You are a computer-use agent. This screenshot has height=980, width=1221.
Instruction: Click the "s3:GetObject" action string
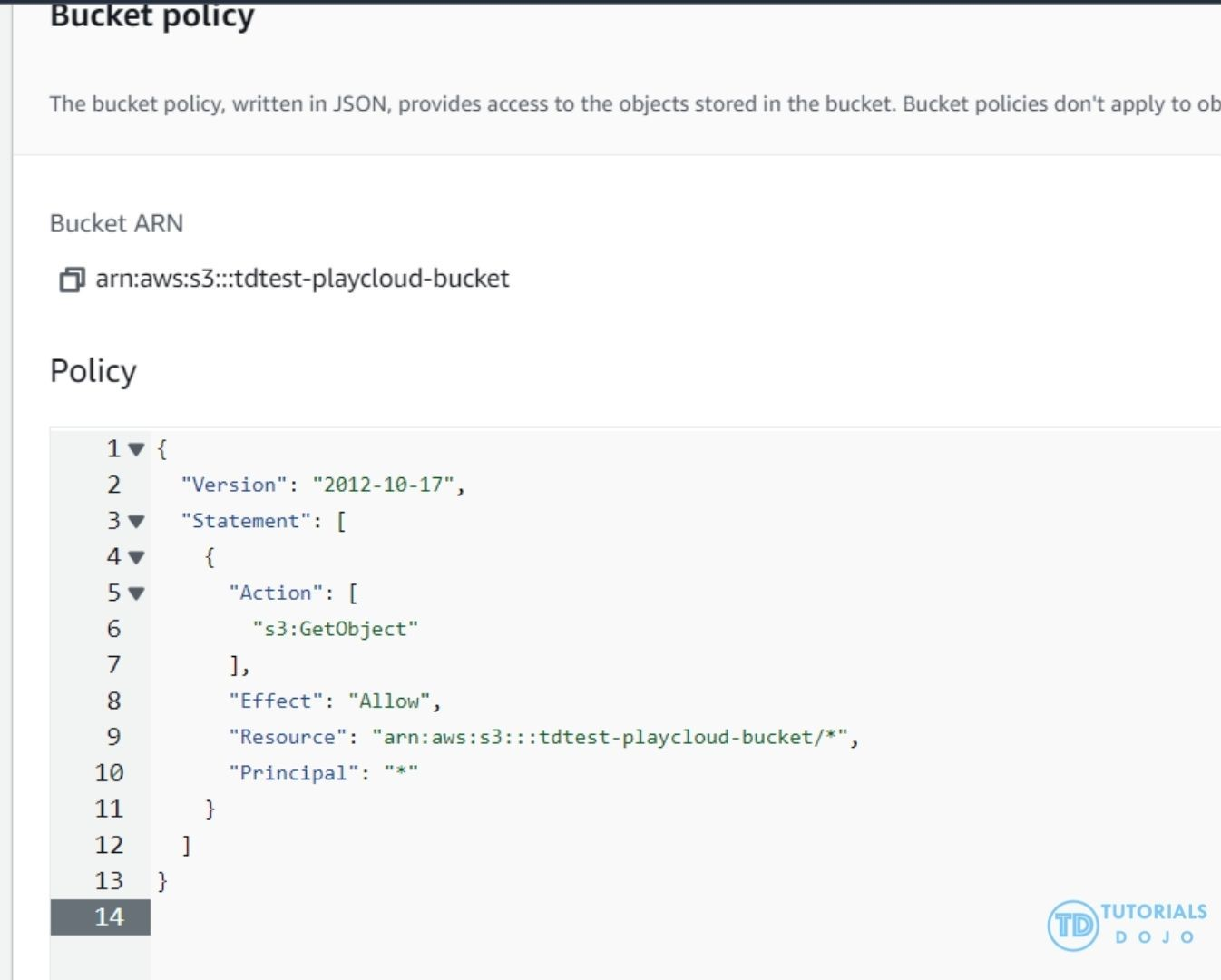335,629
